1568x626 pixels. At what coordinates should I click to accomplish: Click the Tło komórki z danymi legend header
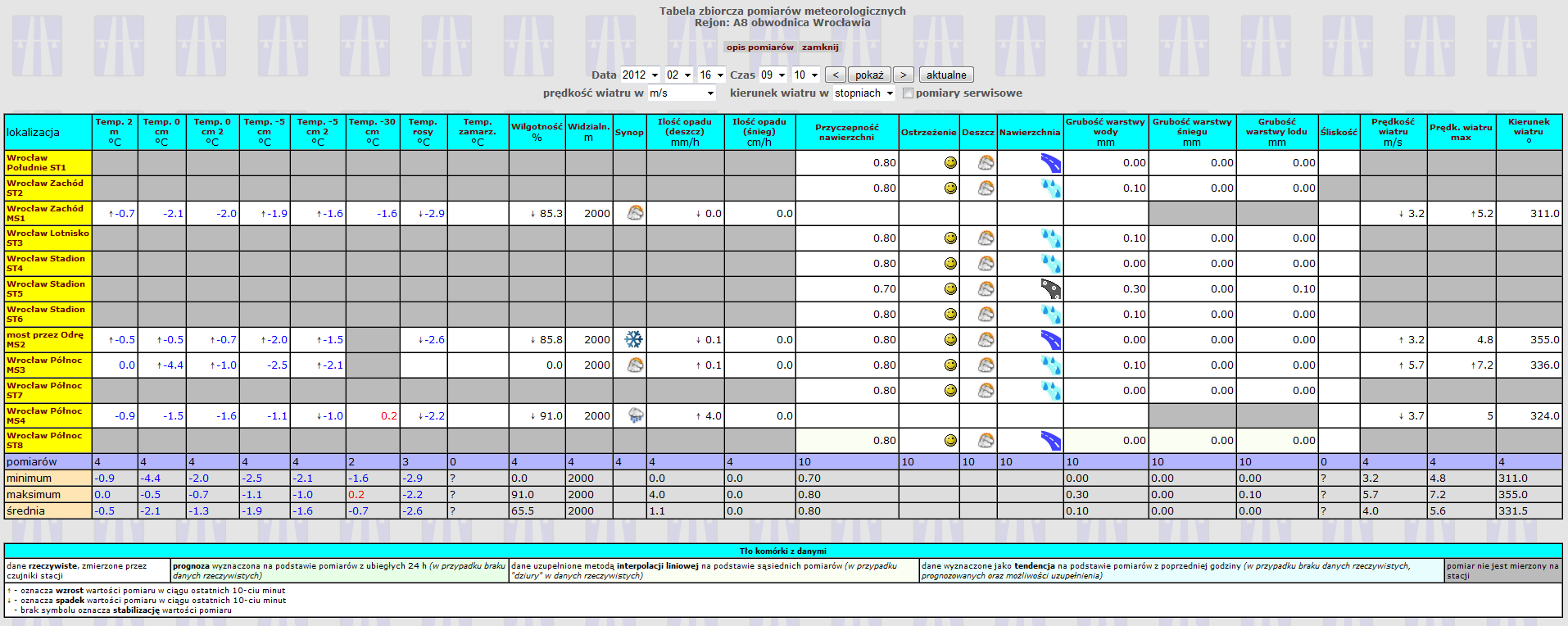click(782, 551)
